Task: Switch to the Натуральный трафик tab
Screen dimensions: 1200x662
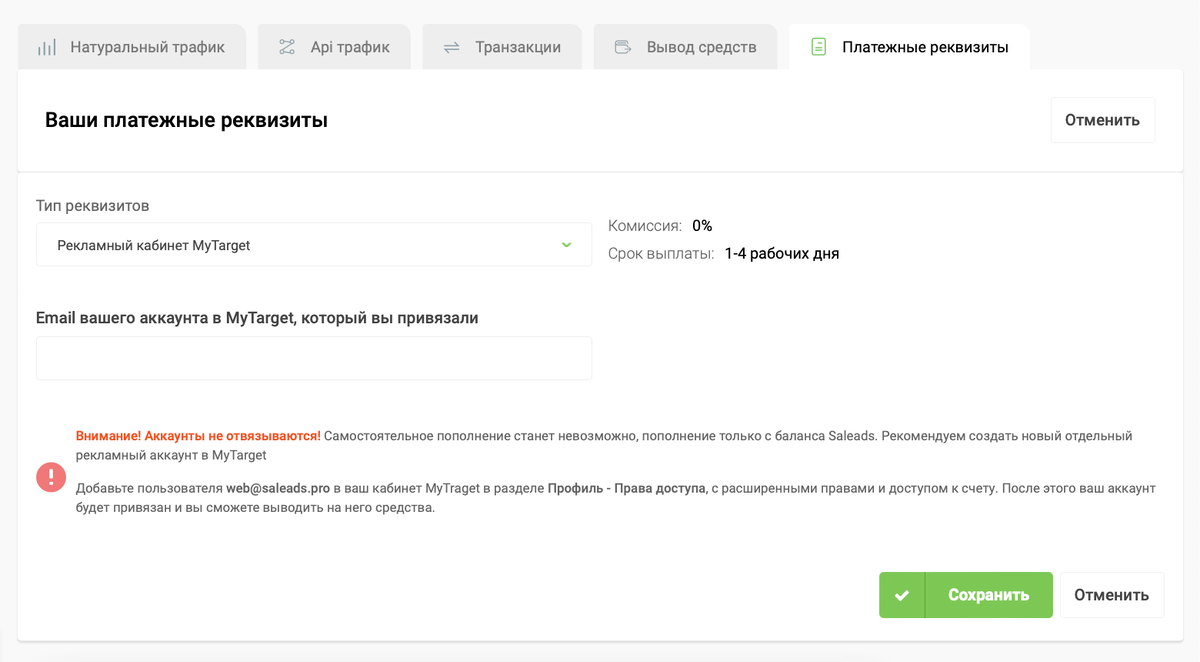Action: click(147, 47)
